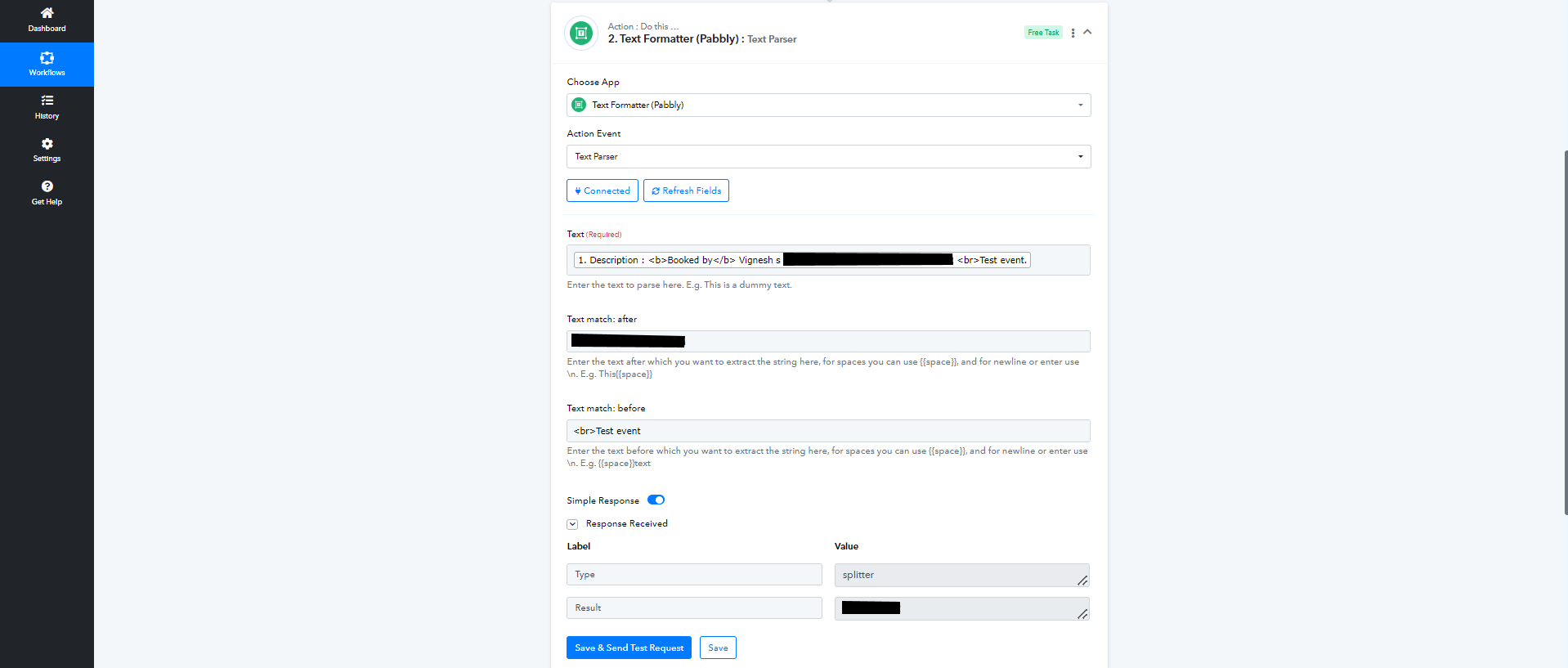This screenshot has height=668, width=1568.
Task: Click Save & Send Test Request
Action: (629, 648)
